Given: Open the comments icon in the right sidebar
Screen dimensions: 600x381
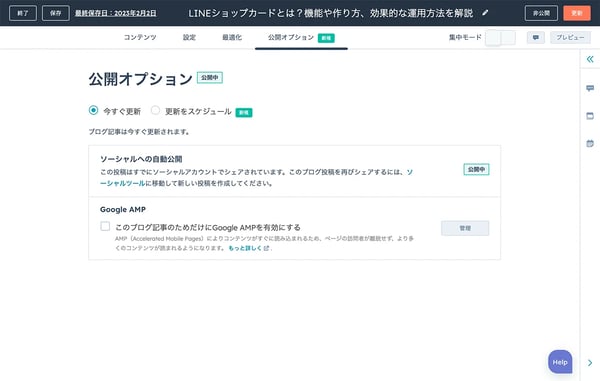Looking at the screenshot, I should 590,88.
